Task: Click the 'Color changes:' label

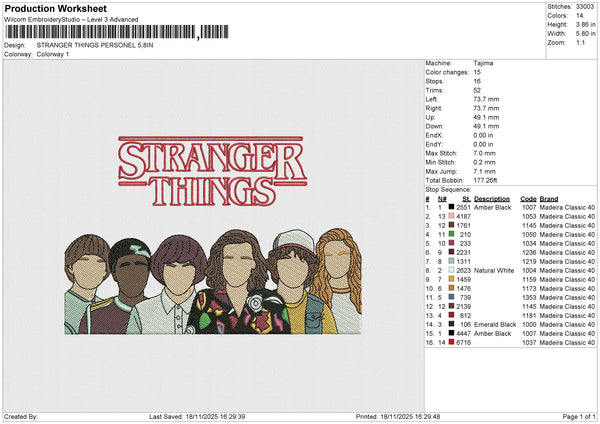Action: tap(447, 72)
